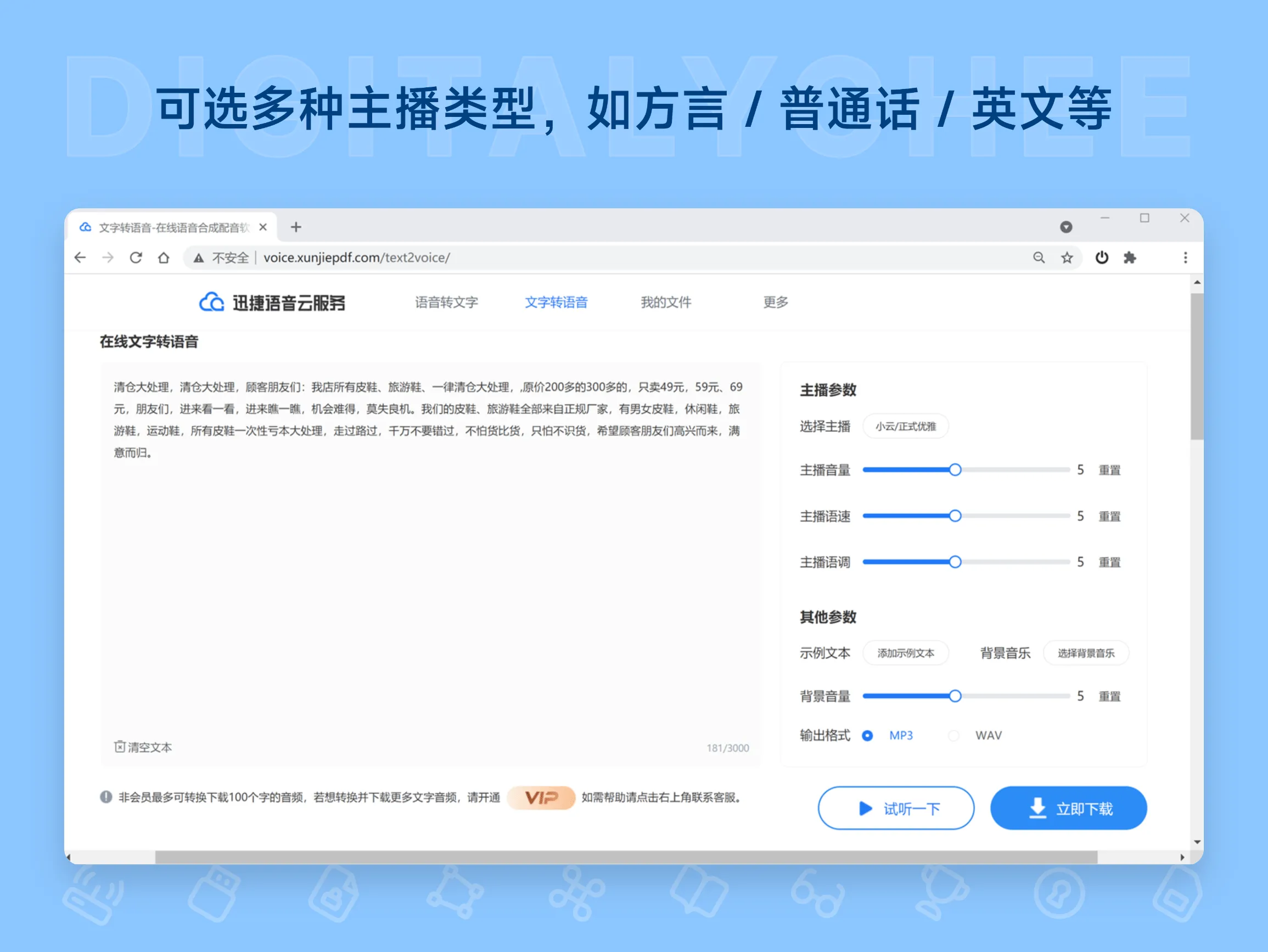Click the VIP badge
1268x952 pixels.
click(x=541, y=797)
